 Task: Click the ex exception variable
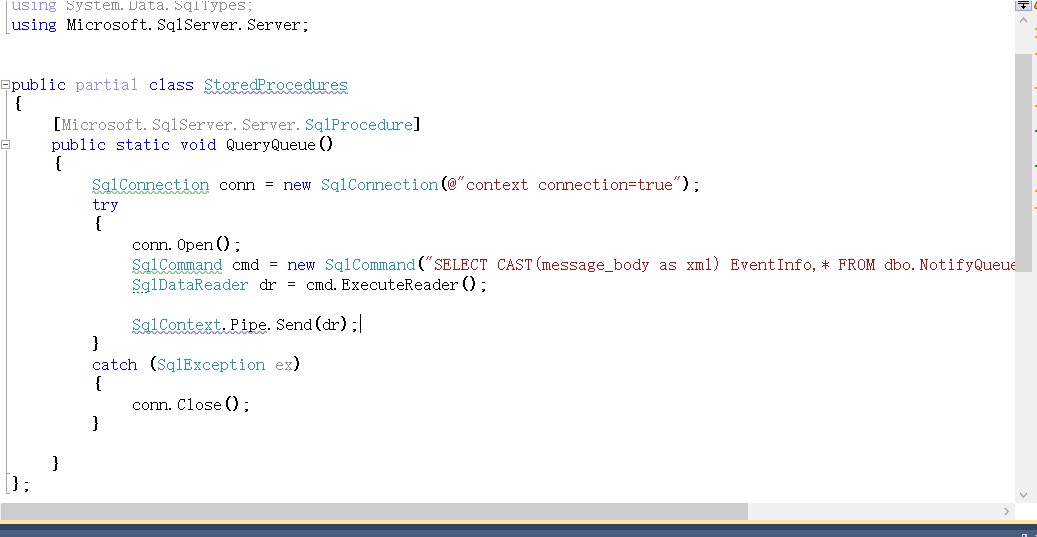click(x=284, y=365)
